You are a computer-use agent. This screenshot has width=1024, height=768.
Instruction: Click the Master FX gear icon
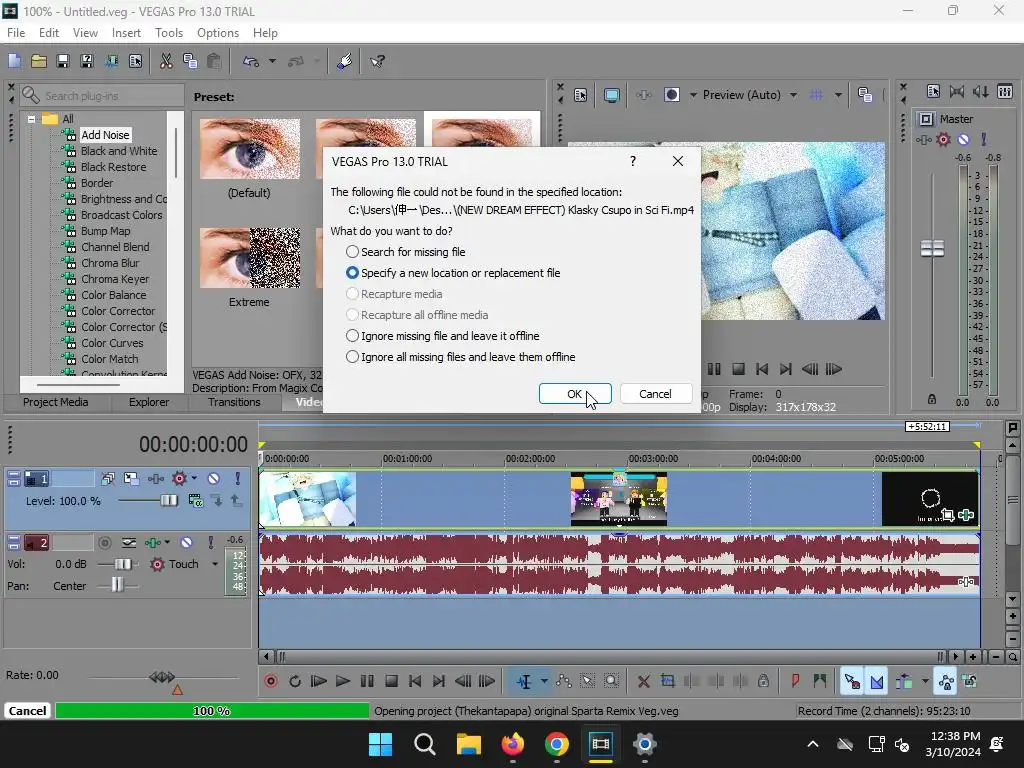pos(943,139)
